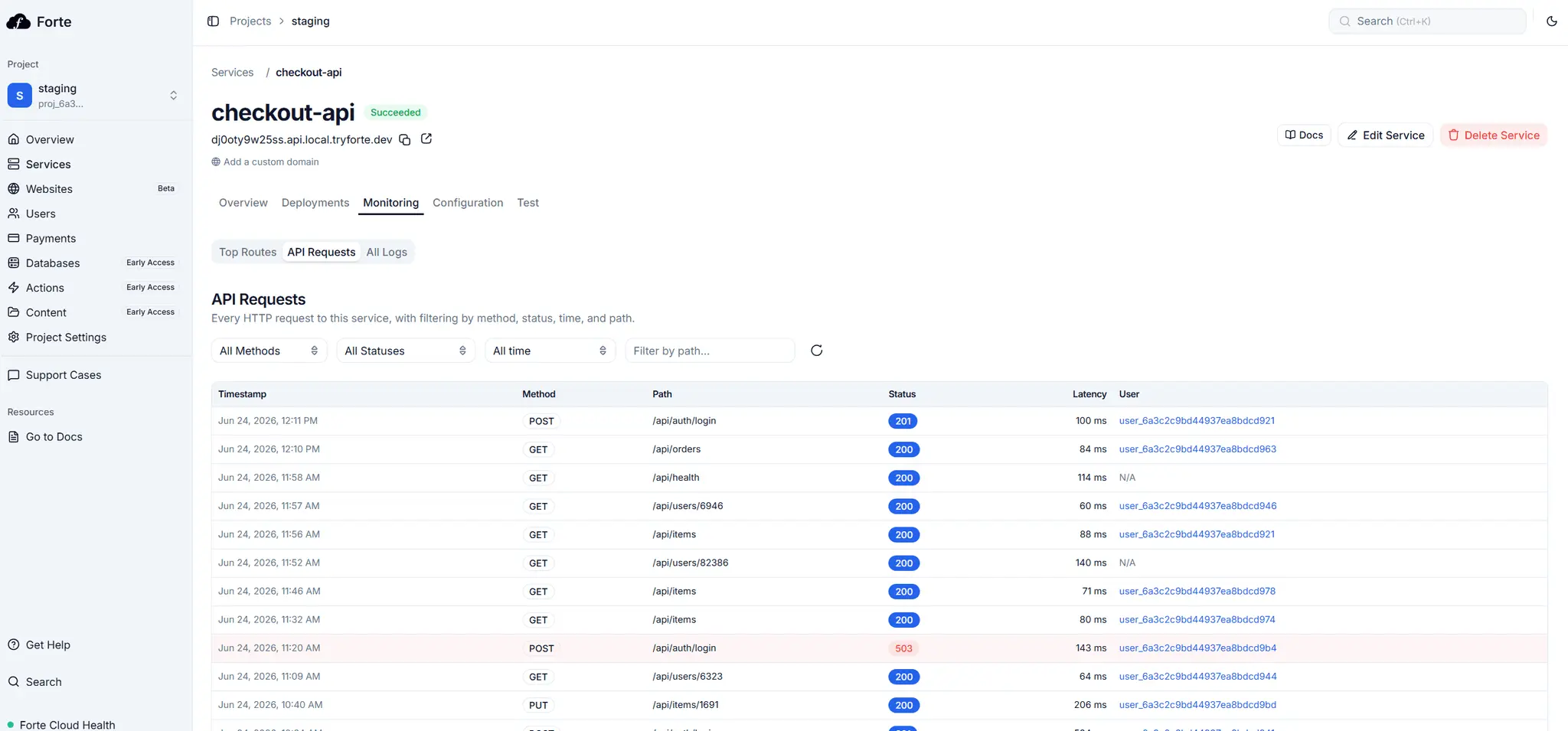This screenshot has width=1568, height=731.
Task: Show the Top Routes view
Action: [247, 252]
